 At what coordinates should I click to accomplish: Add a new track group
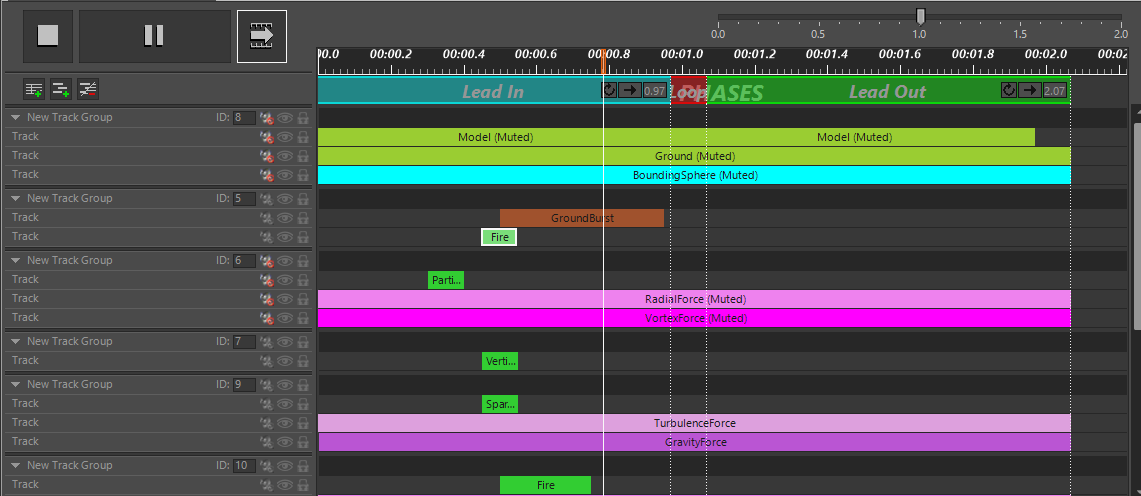33,89
